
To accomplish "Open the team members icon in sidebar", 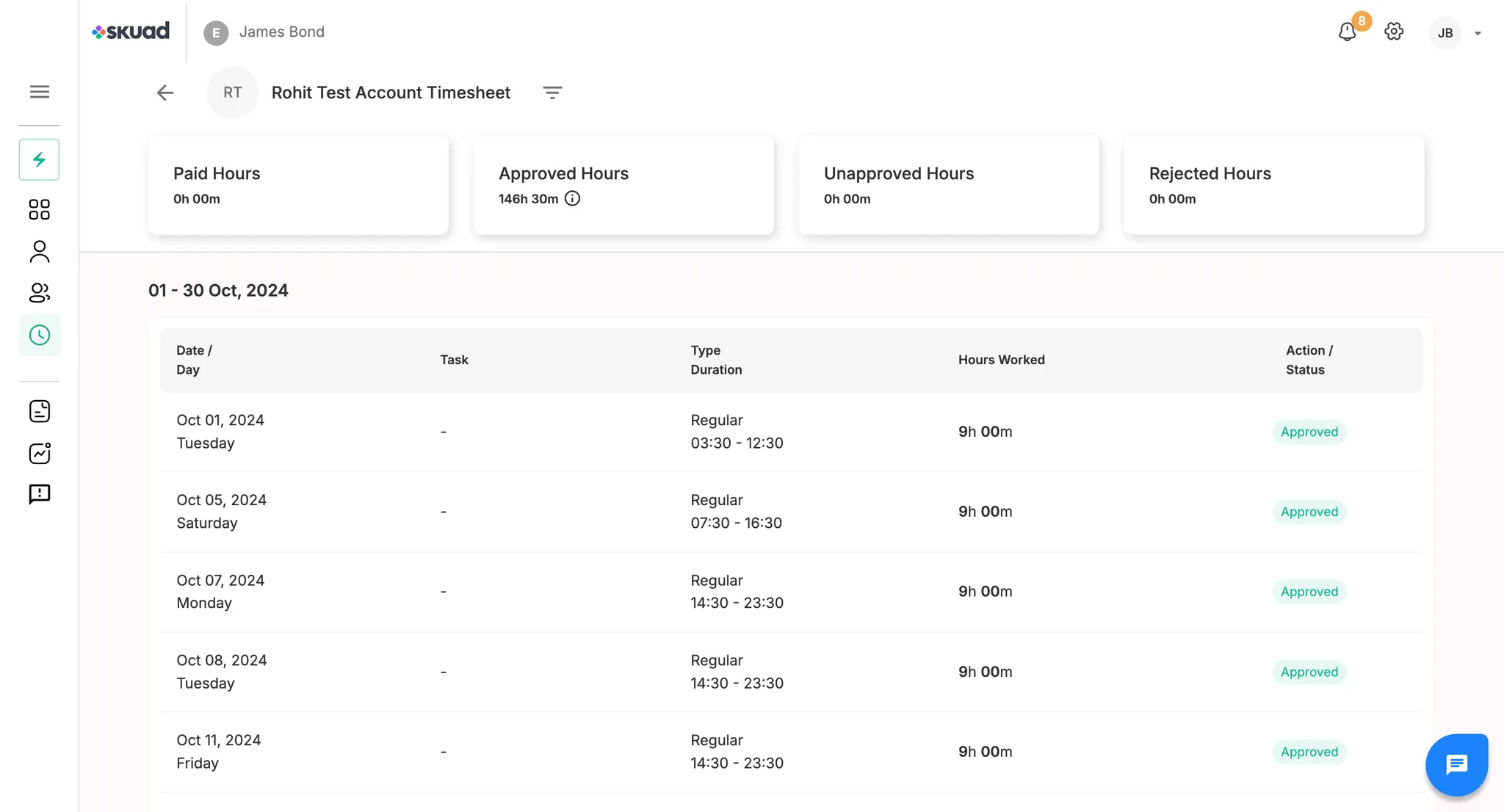I will tap(40, 293).
